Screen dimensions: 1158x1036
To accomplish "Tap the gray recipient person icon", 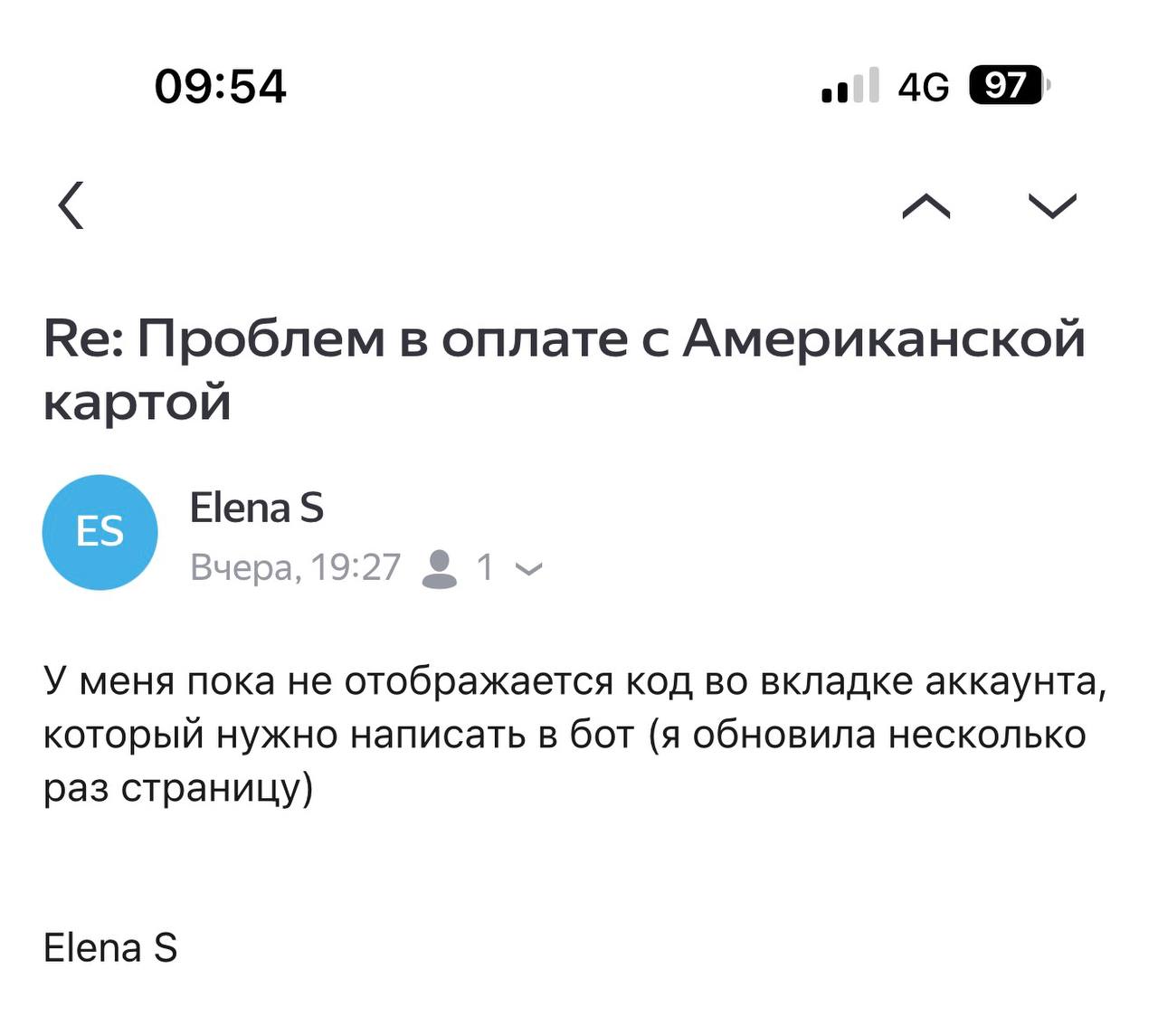I will point(440,568).
